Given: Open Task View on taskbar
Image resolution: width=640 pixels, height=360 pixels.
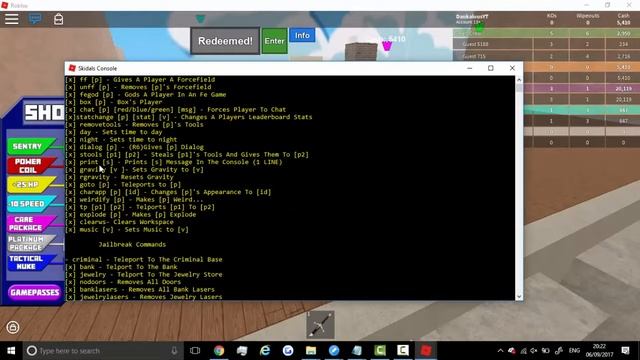Looking at the screenshot, I should [195, 351].
